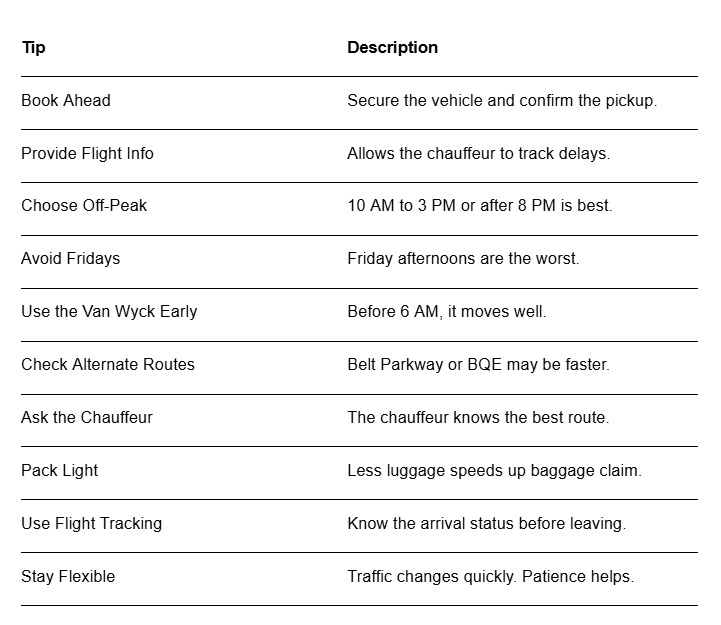This screenshot has width=721, height=625.
Task: Click 'Before 6 AM, it moves well' description
Action: tap(446, 311)
